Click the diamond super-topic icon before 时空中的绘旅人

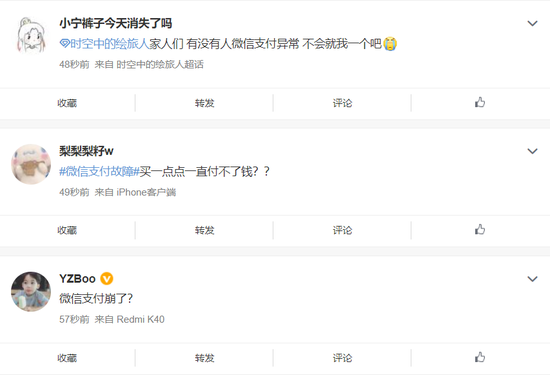tap(65, 43)
